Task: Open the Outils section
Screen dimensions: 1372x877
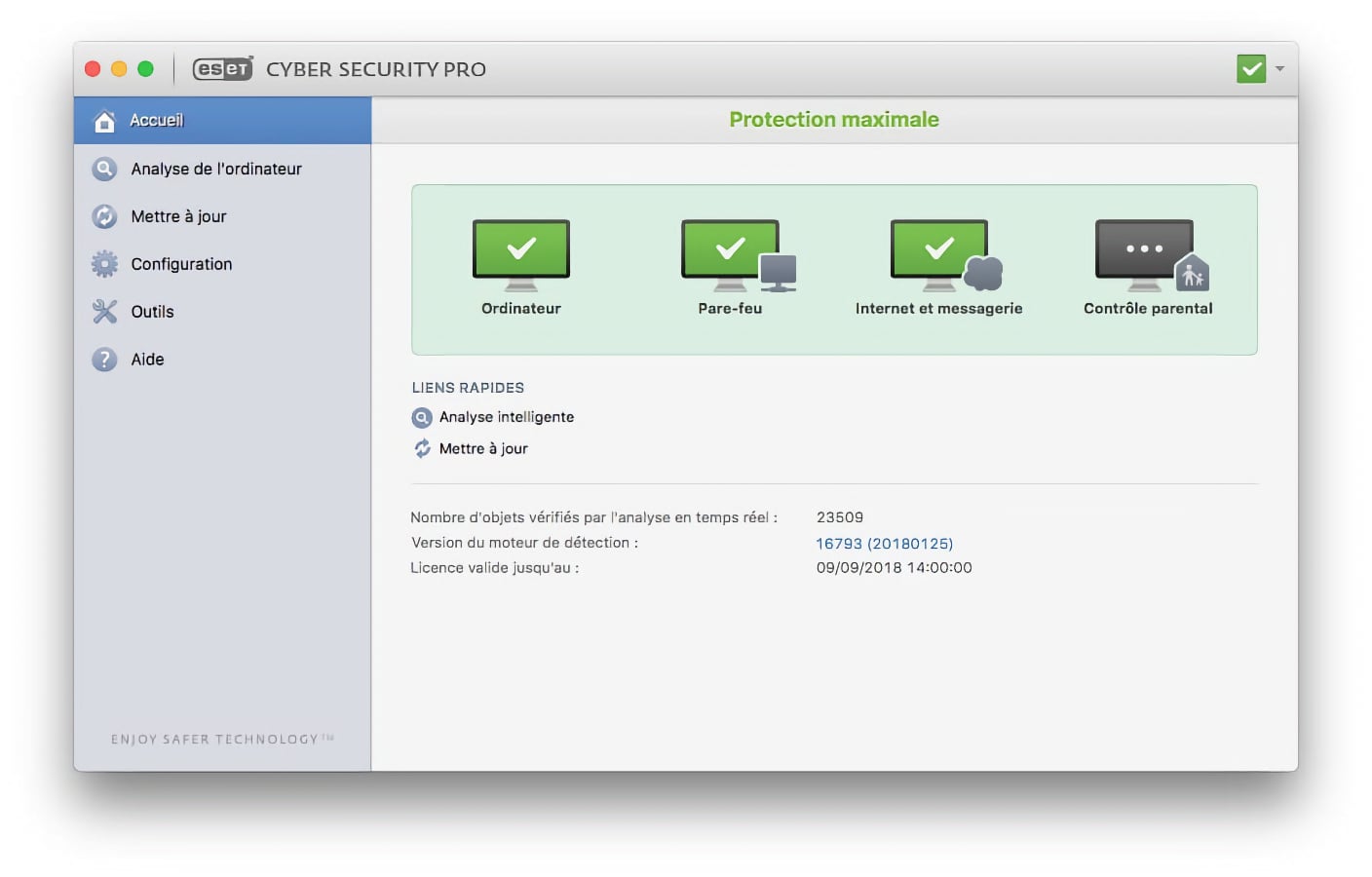Action: [x=222, y=312]
